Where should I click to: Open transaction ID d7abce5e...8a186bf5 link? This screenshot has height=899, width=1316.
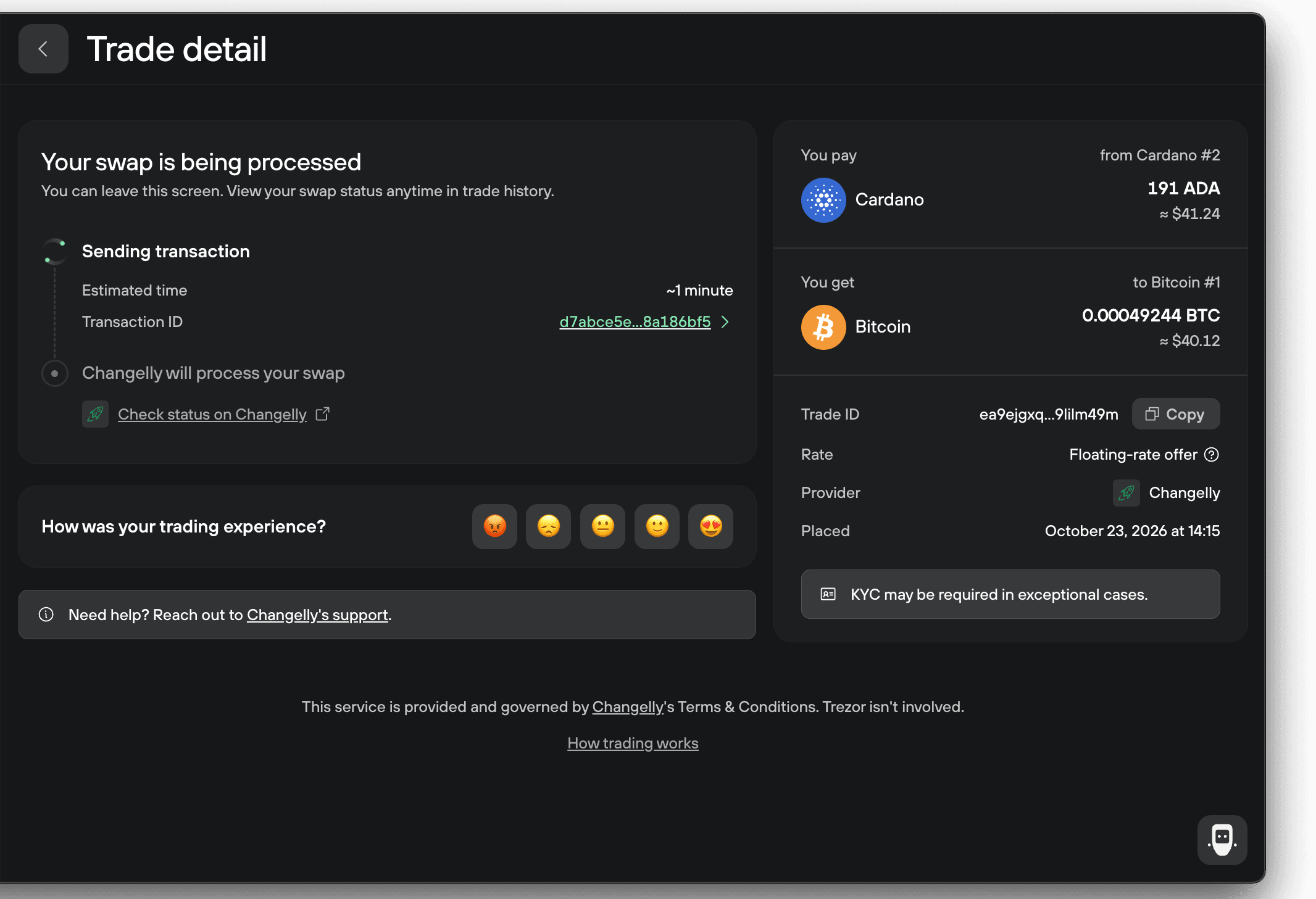(635, 322)
